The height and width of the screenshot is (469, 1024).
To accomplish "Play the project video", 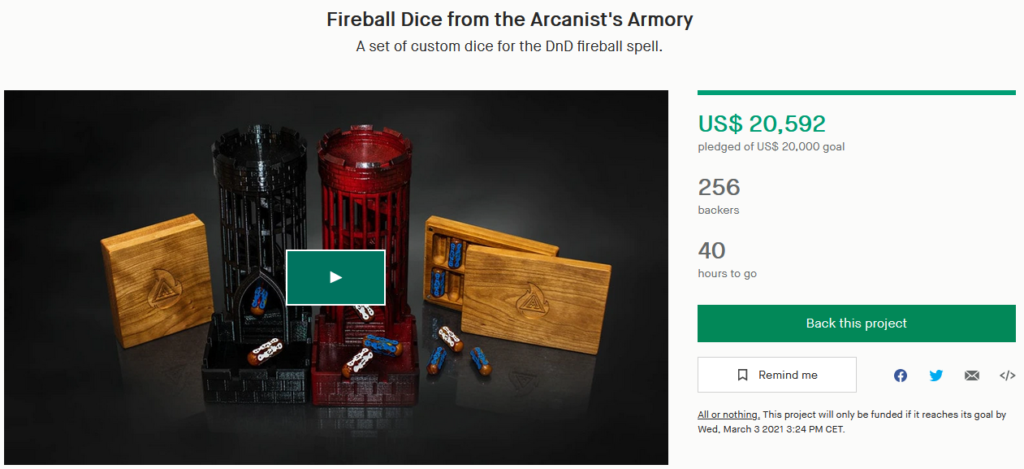I will [x=336, y=277].
